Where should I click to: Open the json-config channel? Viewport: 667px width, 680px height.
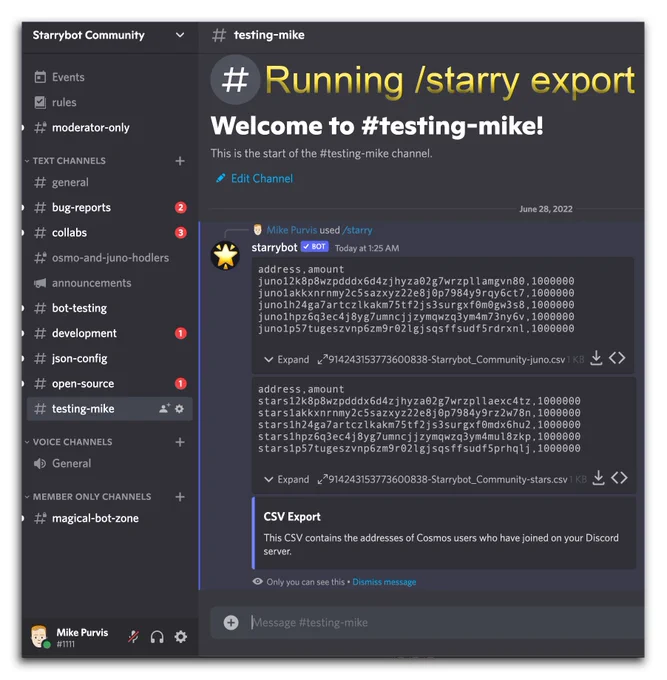tap(71, 358)
